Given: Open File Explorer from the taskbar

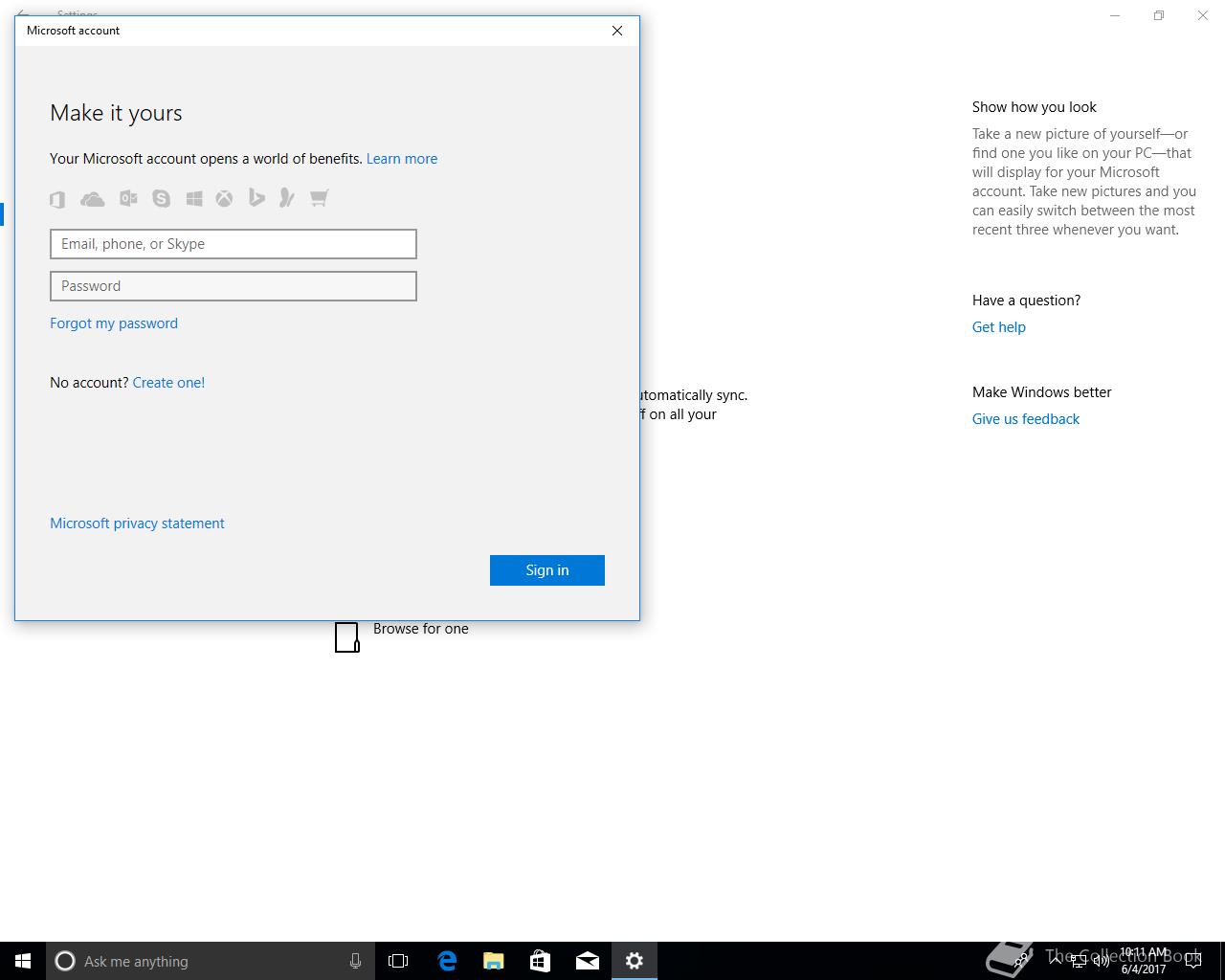Looking at the screenshot, I should point(494,961).
